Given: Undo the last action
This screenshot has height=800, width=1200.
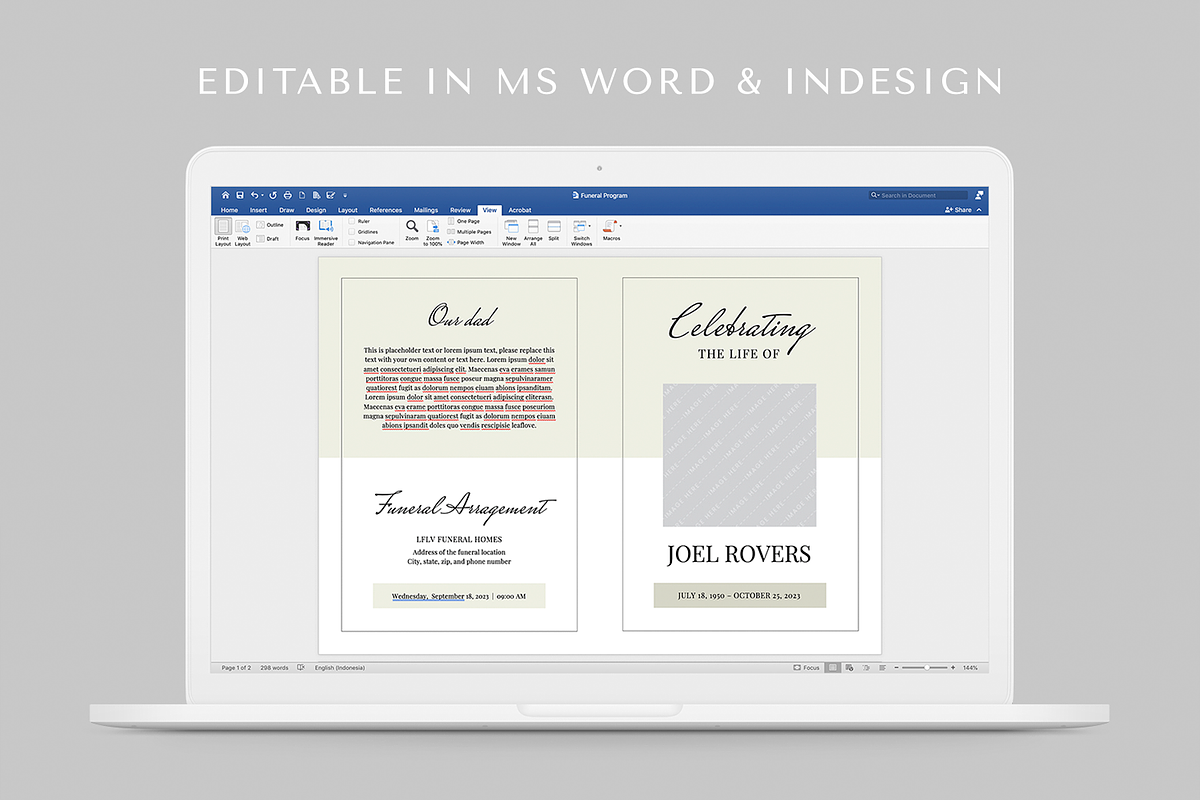Looking at the screenshot, I should click(x=254, y=195).
